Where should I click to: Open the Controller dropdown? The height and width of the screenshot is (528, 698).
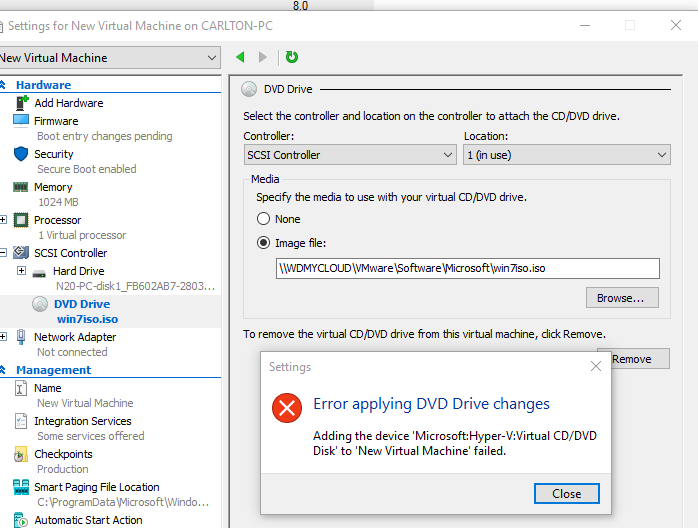pyautogui.click(x=350, y=155)
